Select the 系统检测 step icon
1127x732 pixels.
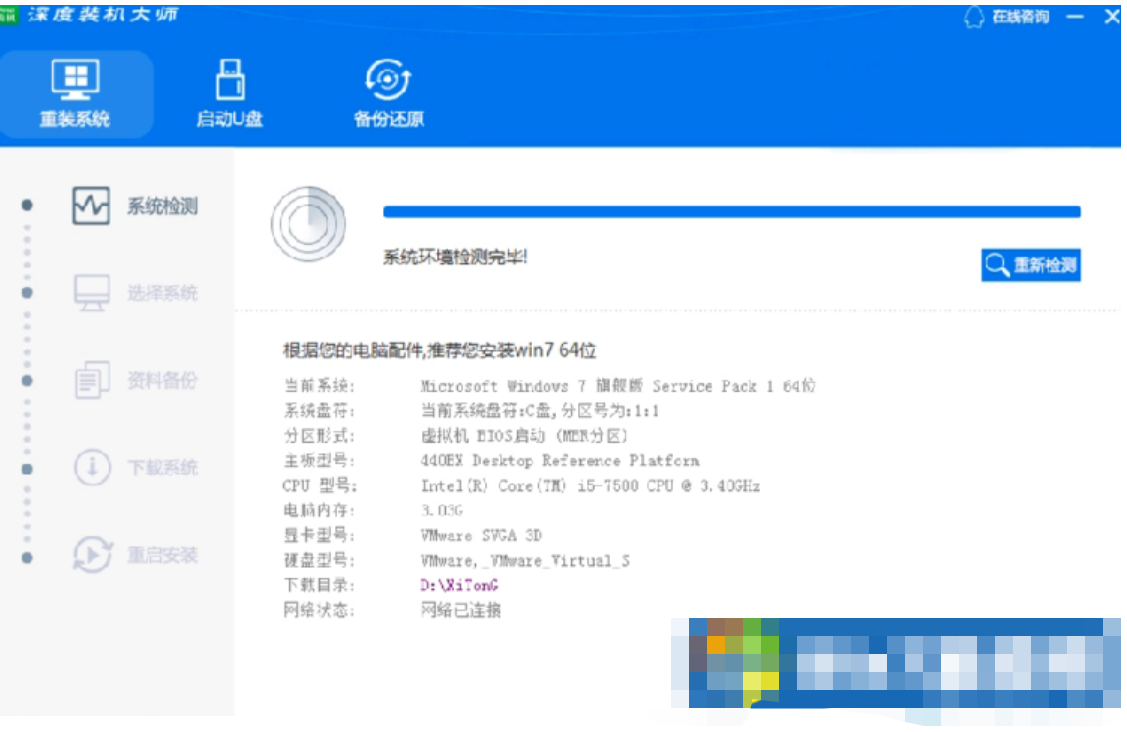click(x=91, y=206)
